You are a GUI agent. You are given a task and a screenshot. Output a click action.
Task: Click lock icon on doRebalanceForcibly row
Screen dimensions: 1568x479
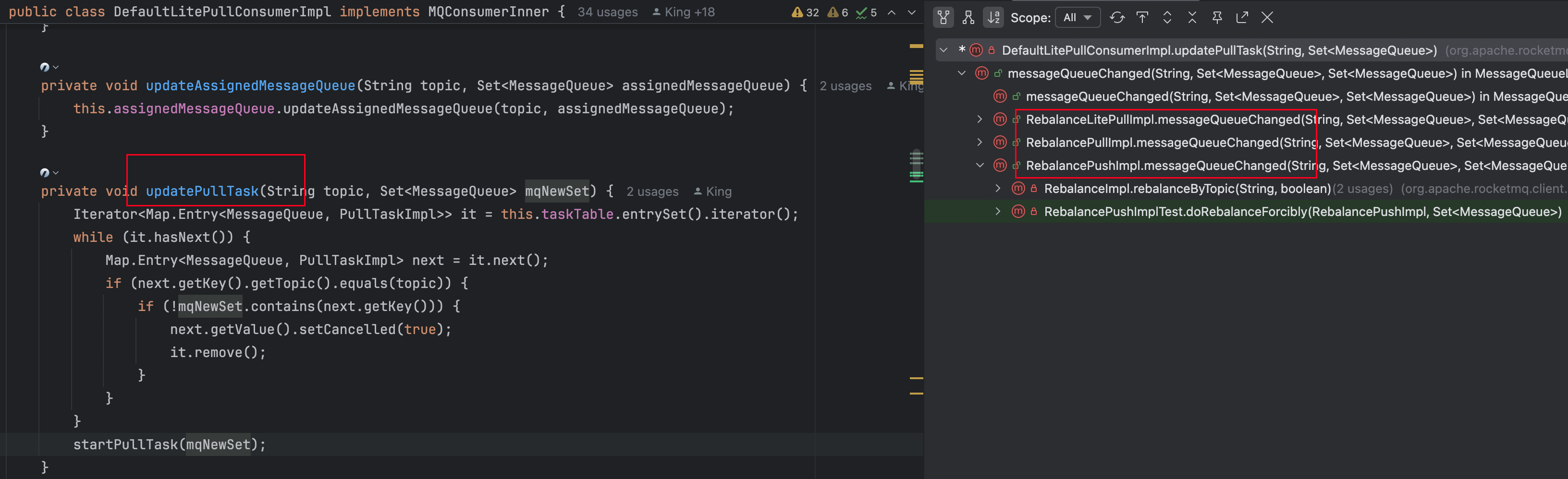(x=1034, y=212)
